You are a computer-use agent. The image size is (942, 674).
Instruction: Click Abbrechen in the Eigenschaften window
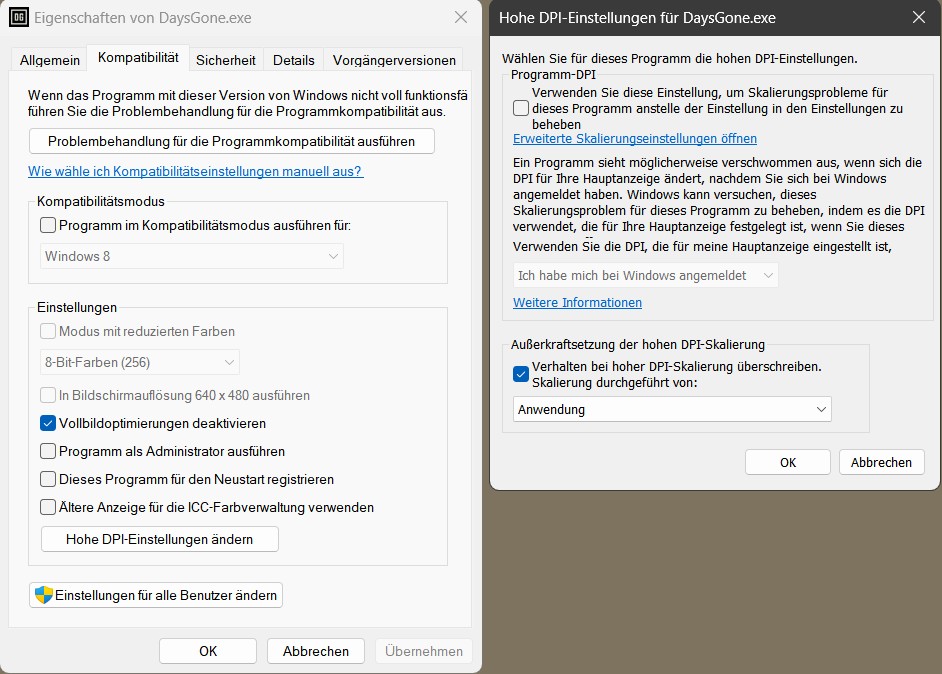click(x=316, y=651)
